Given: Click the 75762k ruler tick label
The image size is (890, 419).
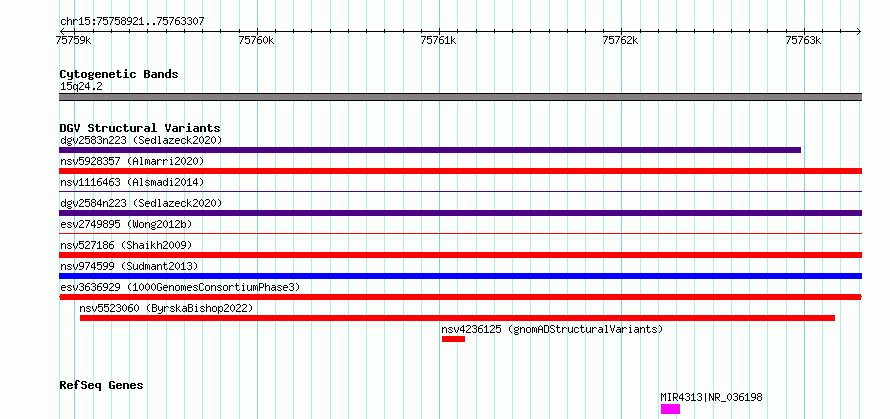Looking at the screenshot, I should pos(621,40).
